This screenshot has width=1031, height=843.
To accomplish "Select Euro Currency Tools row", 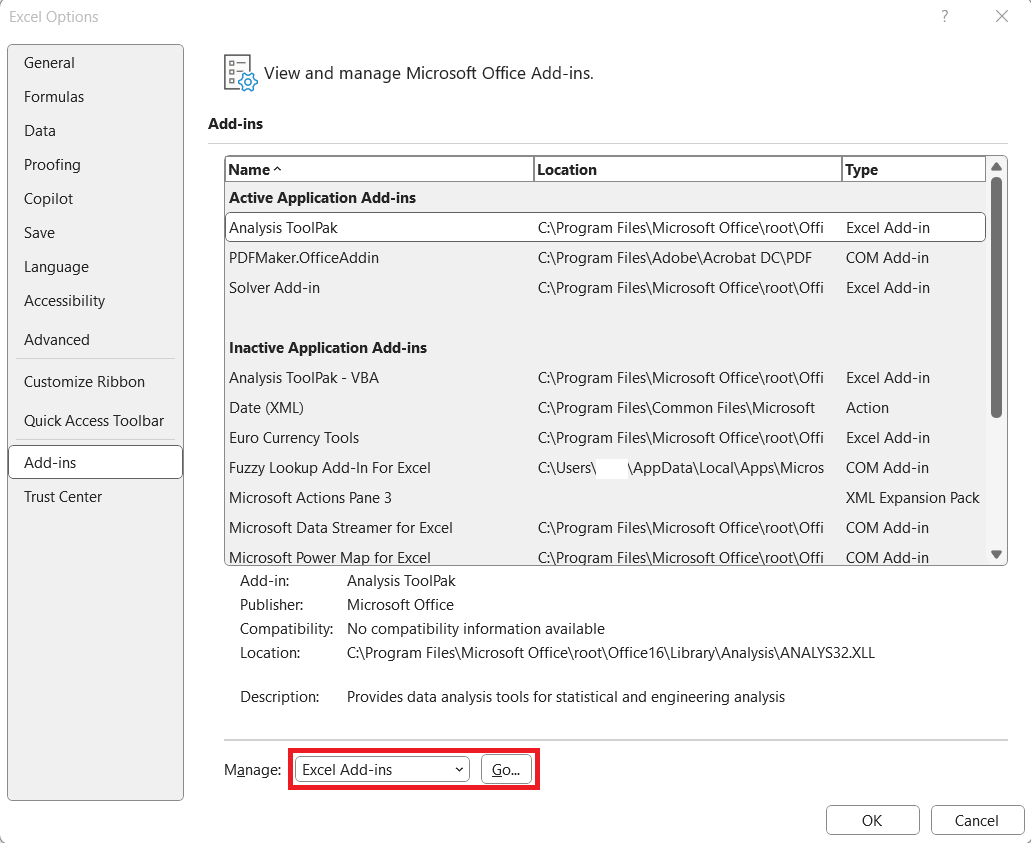I will (x=605, y=438).
